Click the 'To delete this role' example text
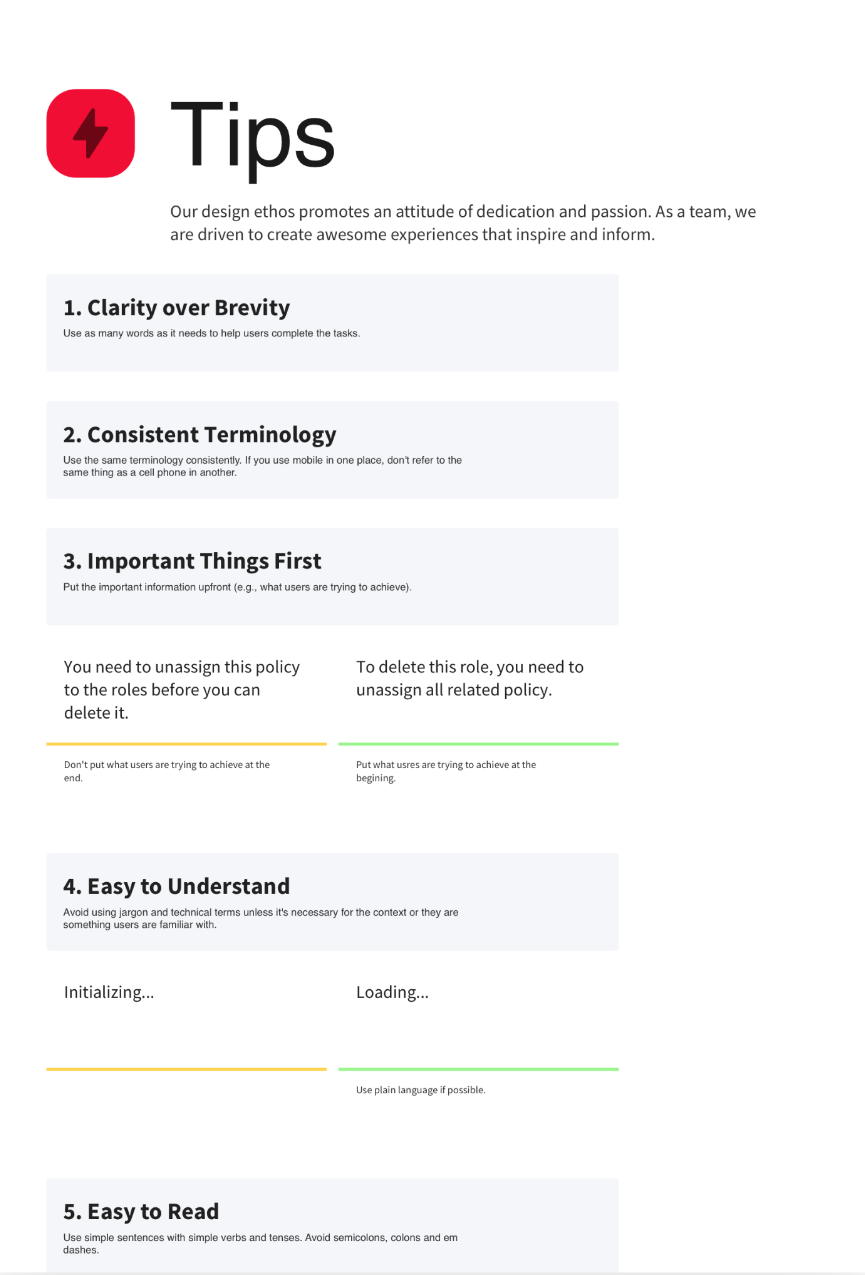This screenshot has width=865, height=1275. click(x=470, y=678)
